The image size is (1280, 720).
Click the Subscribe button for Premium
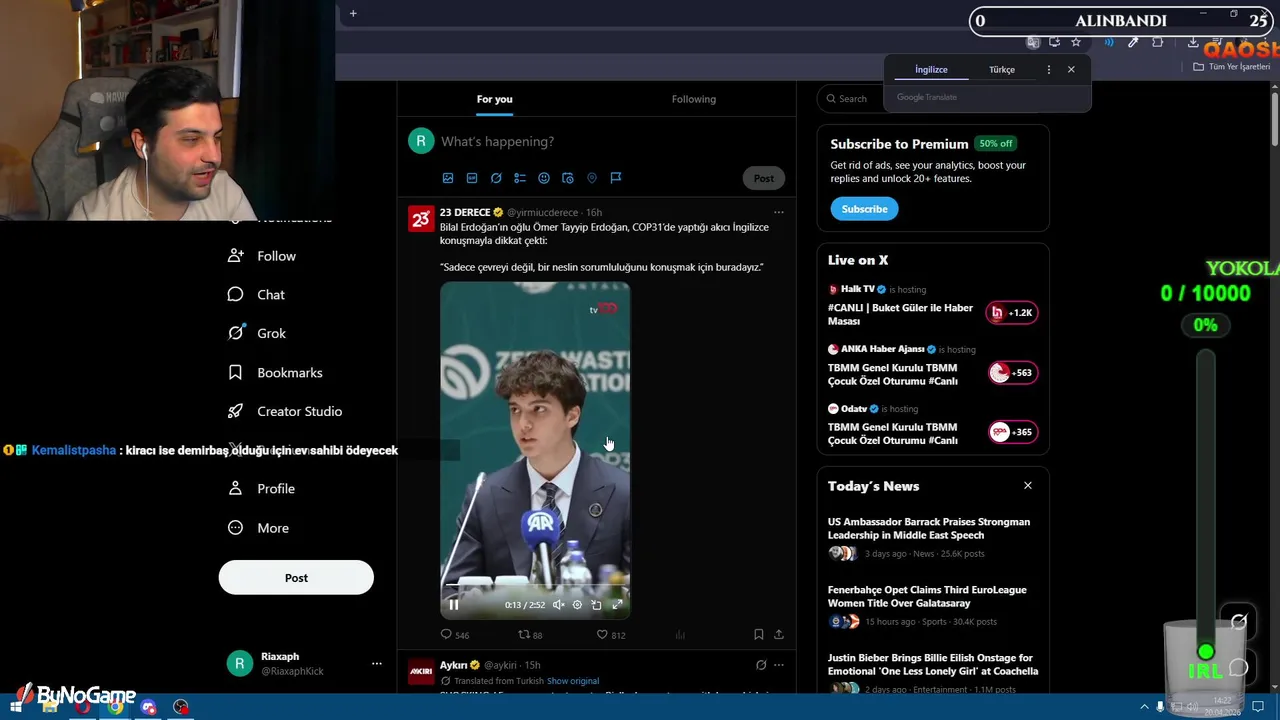(x=864, y=209)
